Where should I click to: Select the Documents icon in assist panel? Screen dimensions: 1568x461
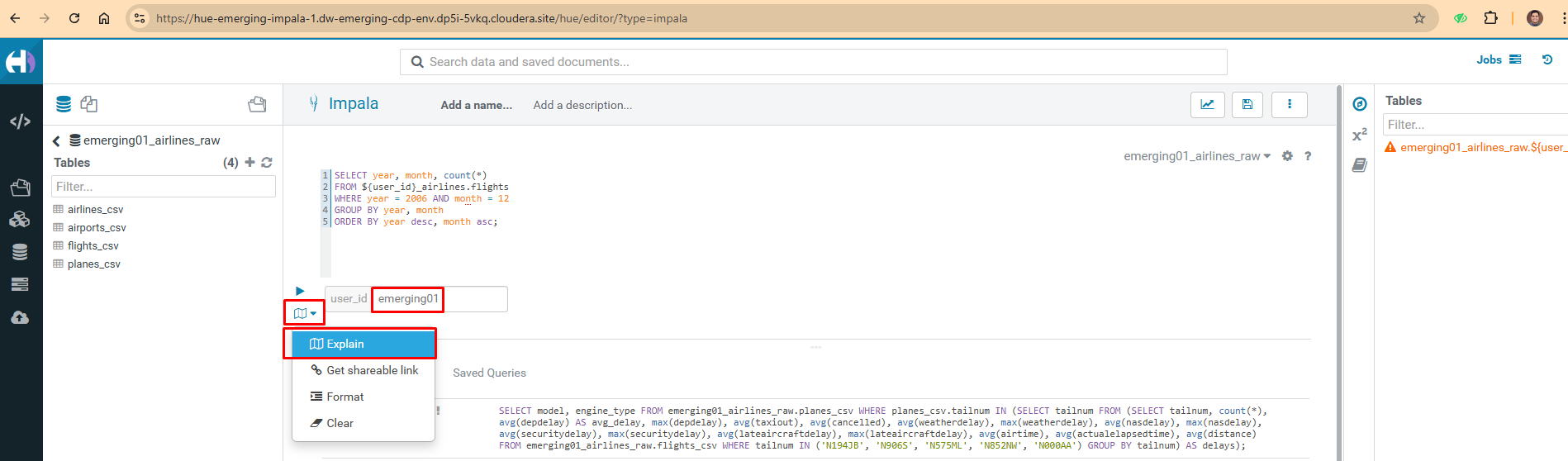pos(89,104)
